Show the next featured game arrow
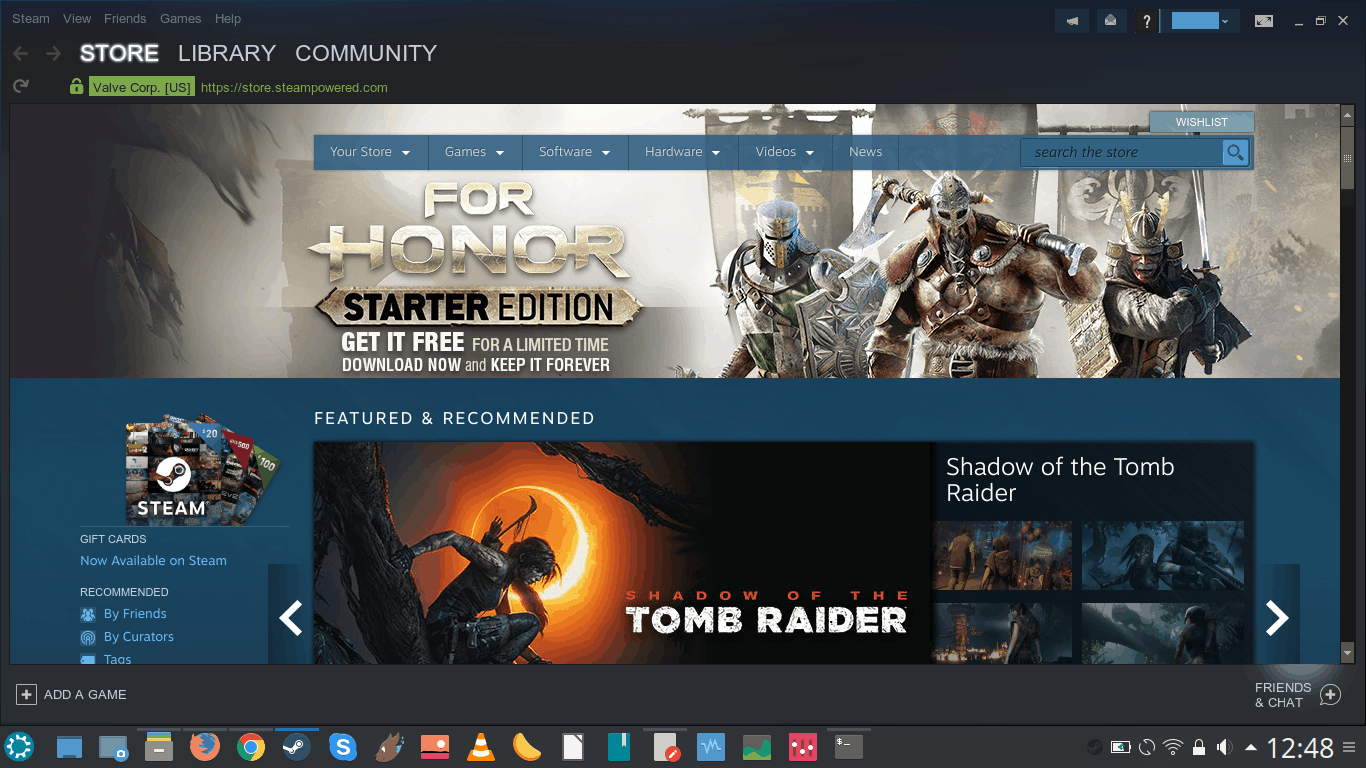The height and width of the screenshot is (768, 1366). [x=1277, y=618]
